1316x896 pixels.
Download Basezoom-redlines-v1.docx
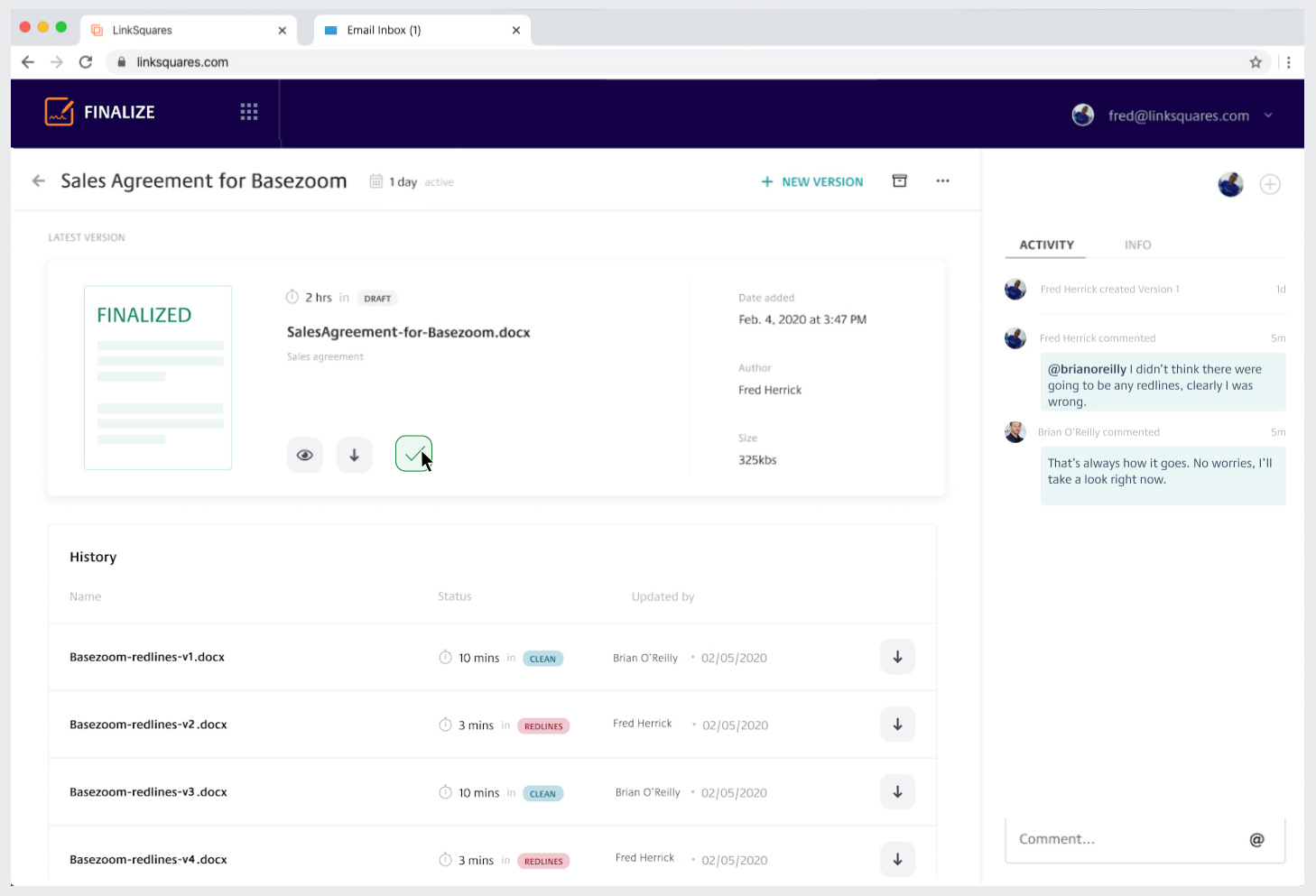click(x=897, y=657)
